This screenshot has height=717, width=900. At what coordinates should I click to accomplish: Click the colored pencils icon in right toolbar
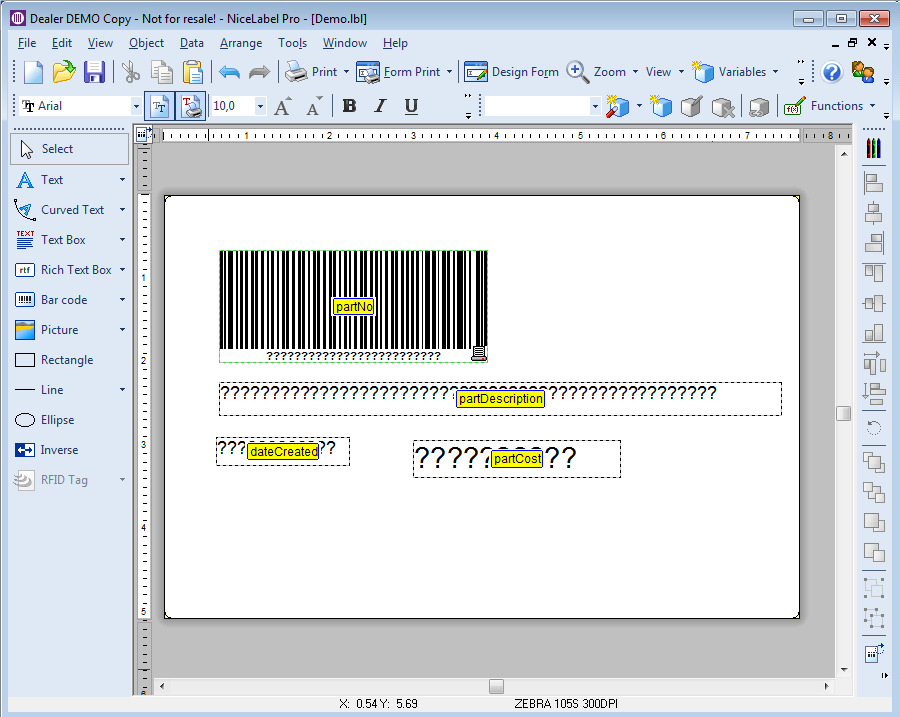click(874, 148)
